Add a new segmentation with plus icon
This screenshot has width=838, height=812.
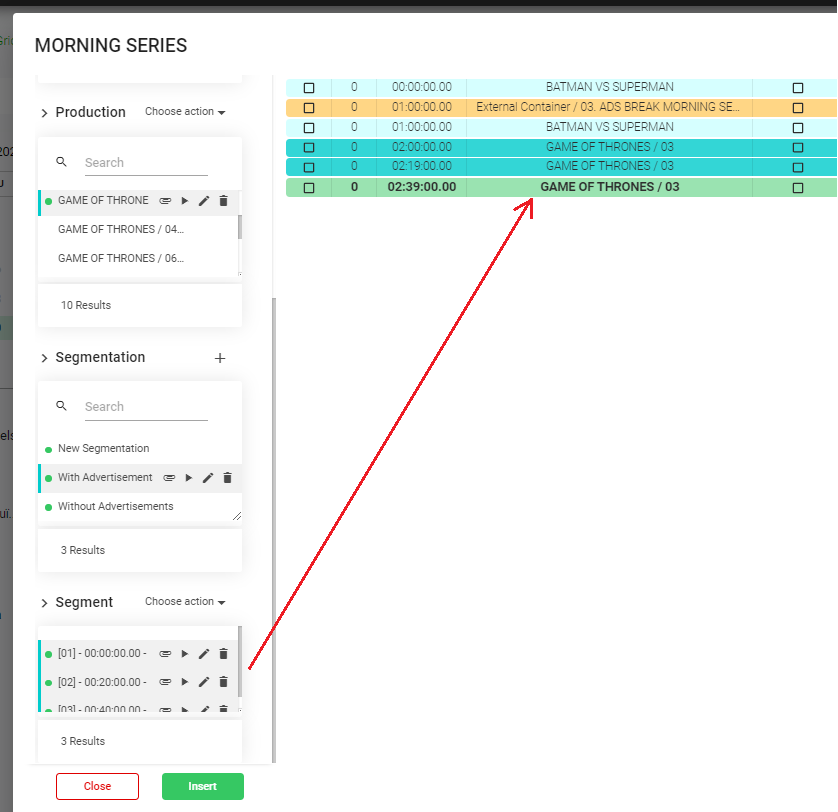pyautogui.click(x=220, y=358)
